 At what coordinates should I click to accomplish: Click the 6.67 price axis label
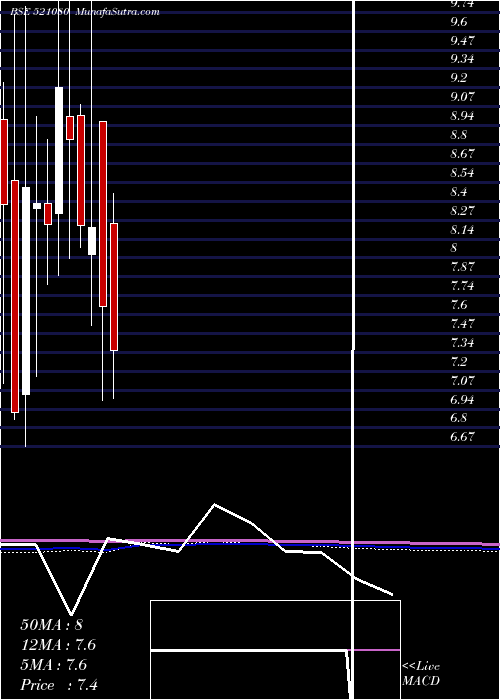(462, 437)
